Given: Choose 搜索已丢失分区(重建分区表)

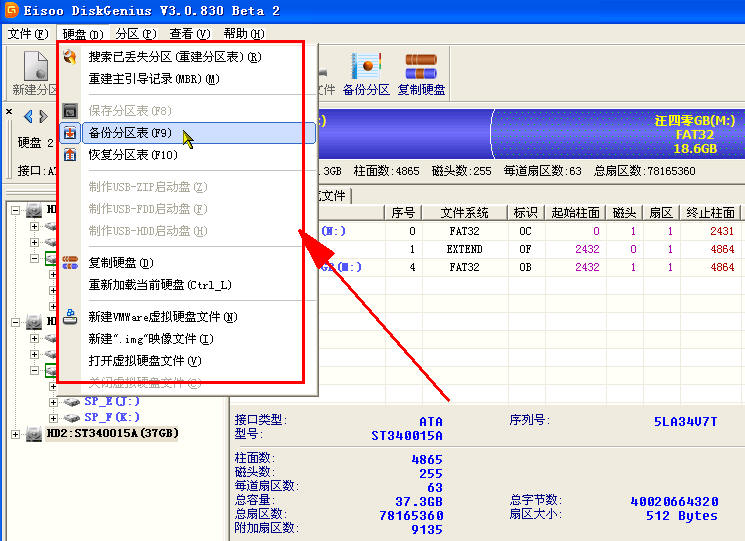Looking at the screenshot, I should pyautogui.click(x=175, y=57).
